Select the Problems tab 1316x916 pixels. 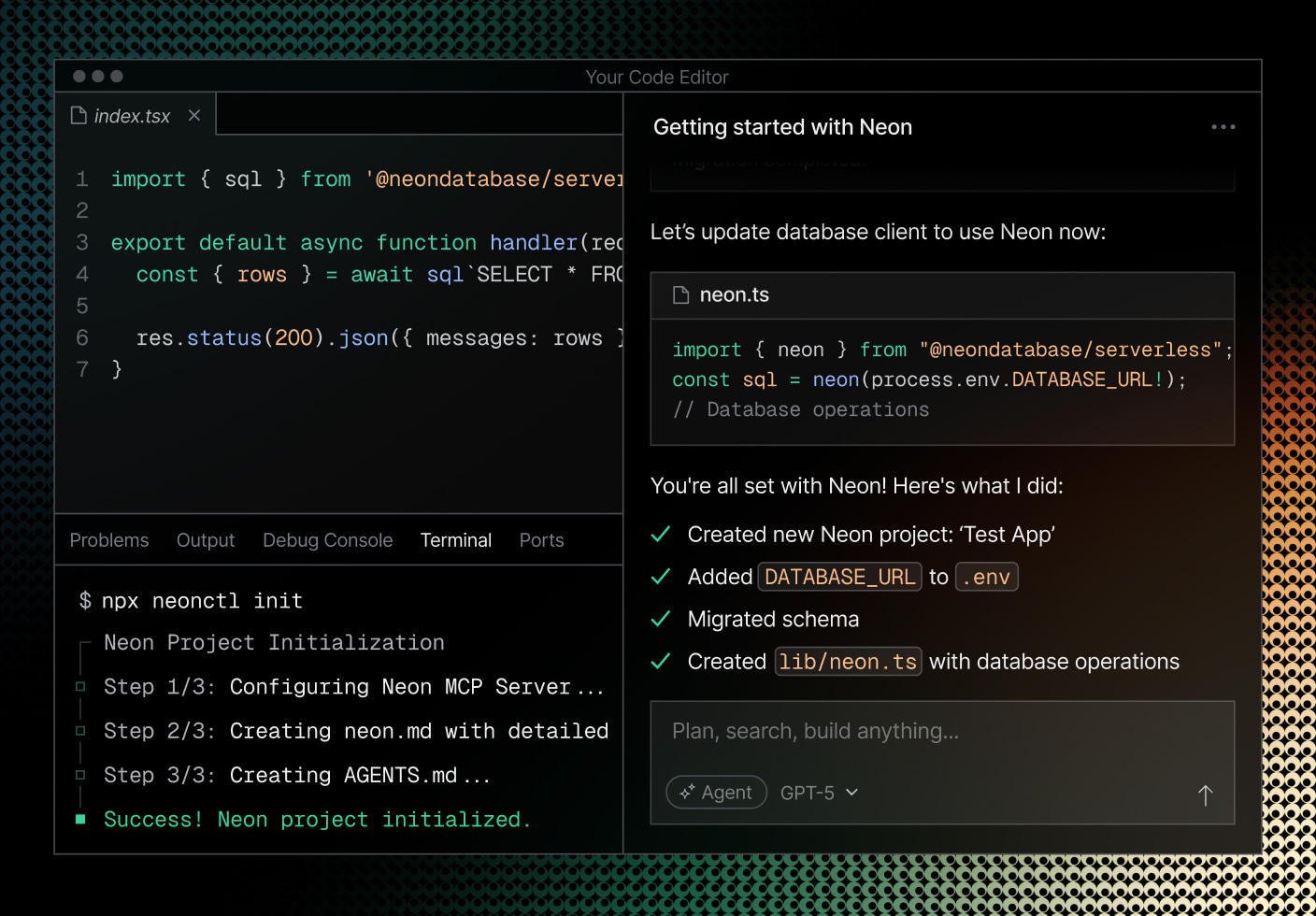pyautogui.click(x=108, y=540)
